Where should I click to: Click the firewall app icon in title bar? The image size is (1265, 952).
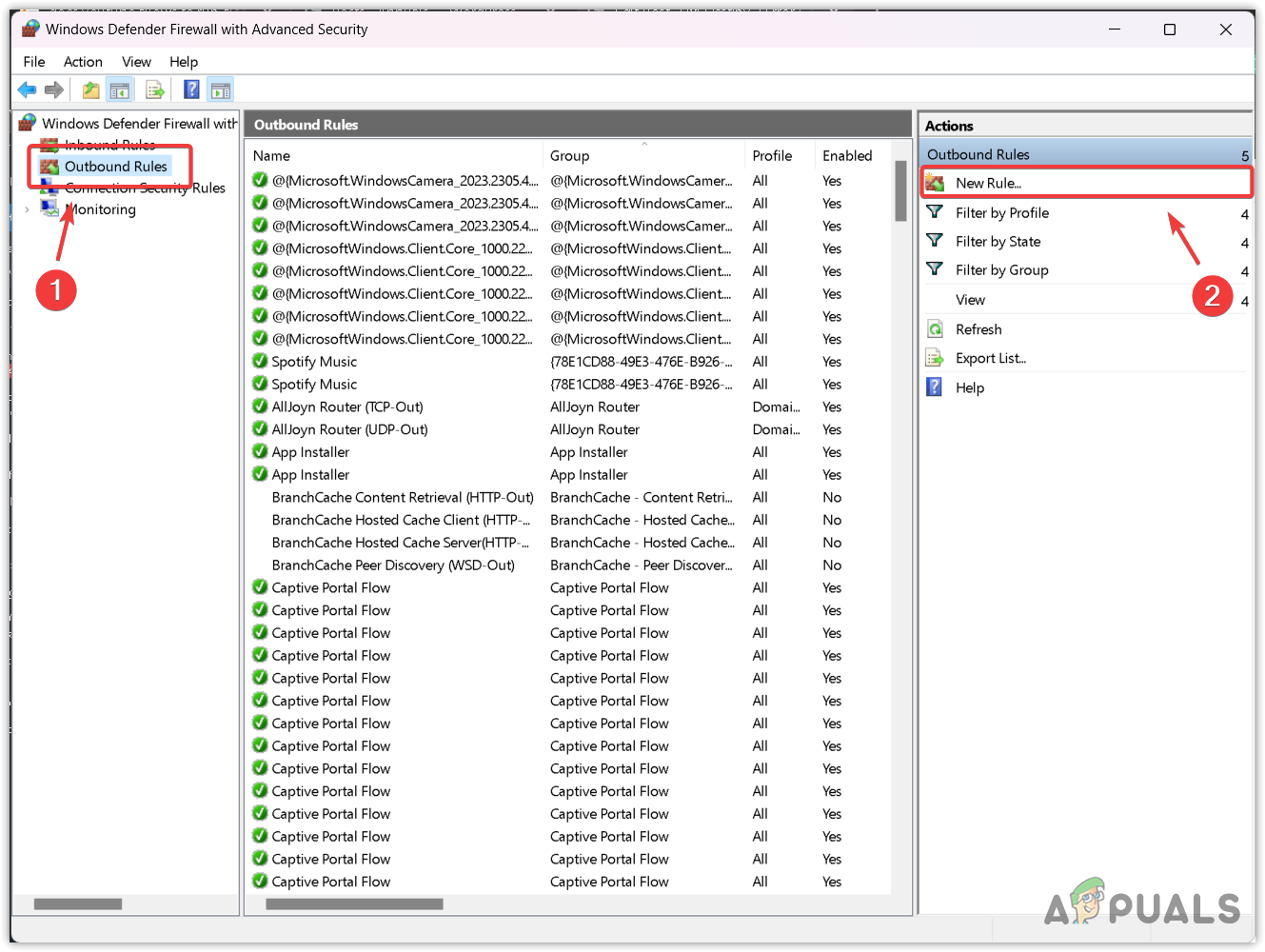(x=31, y=29)
